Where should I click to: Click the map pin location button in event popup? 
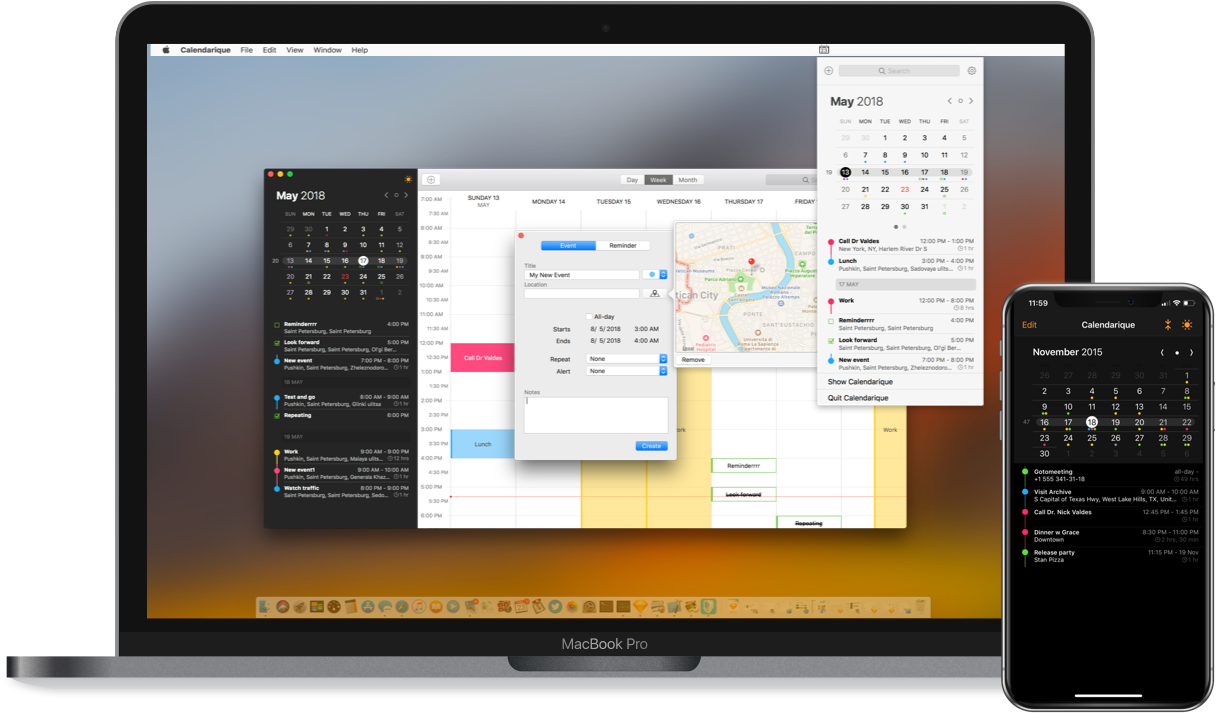tap(654, 293)
